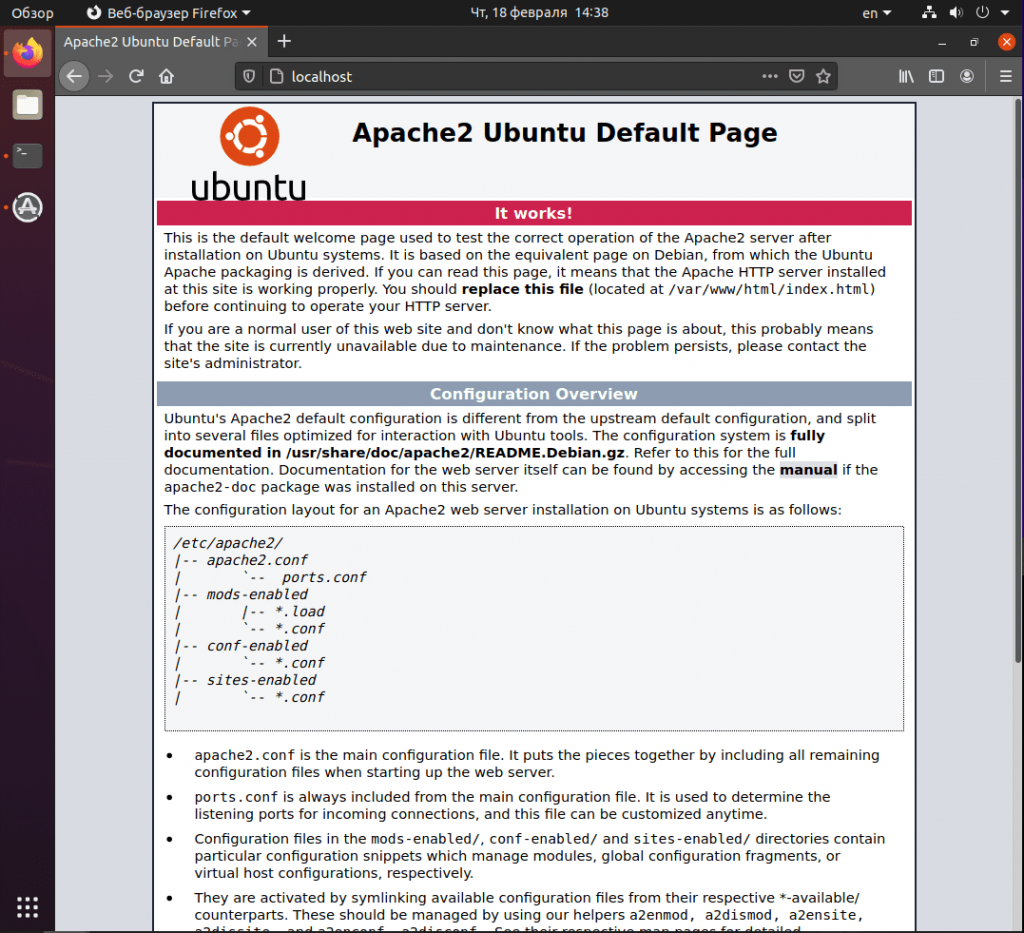Viewport: 1024px width, 933px height.
Task: Go to the Firefox home page
Action: pos(168,76)
